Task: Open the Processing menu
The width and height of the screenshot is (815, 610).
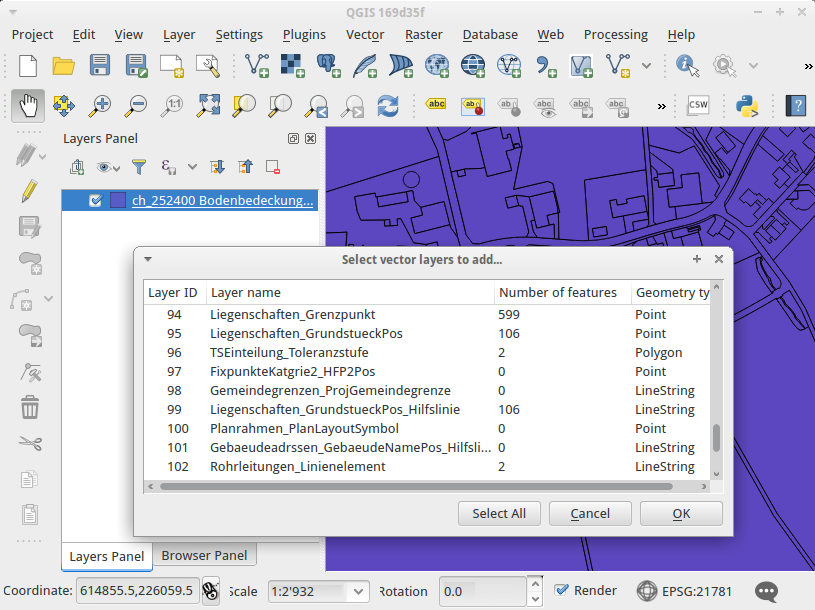Action: click(x=615, y=35)
